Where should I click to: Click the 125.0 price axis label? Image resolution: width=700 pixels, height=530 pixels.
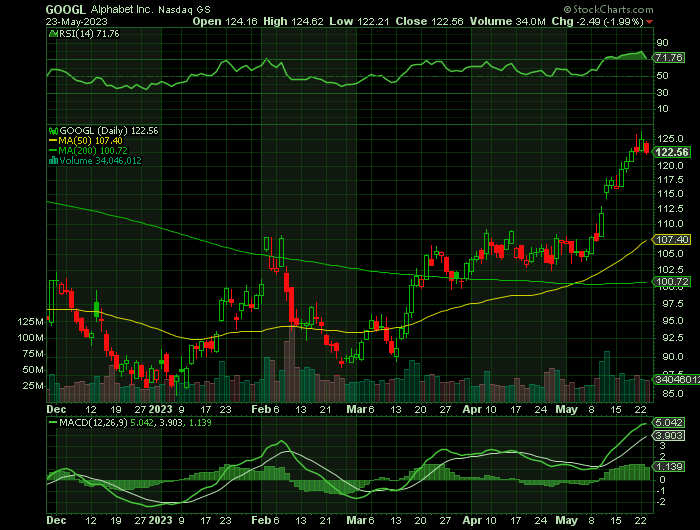[670, 139]
